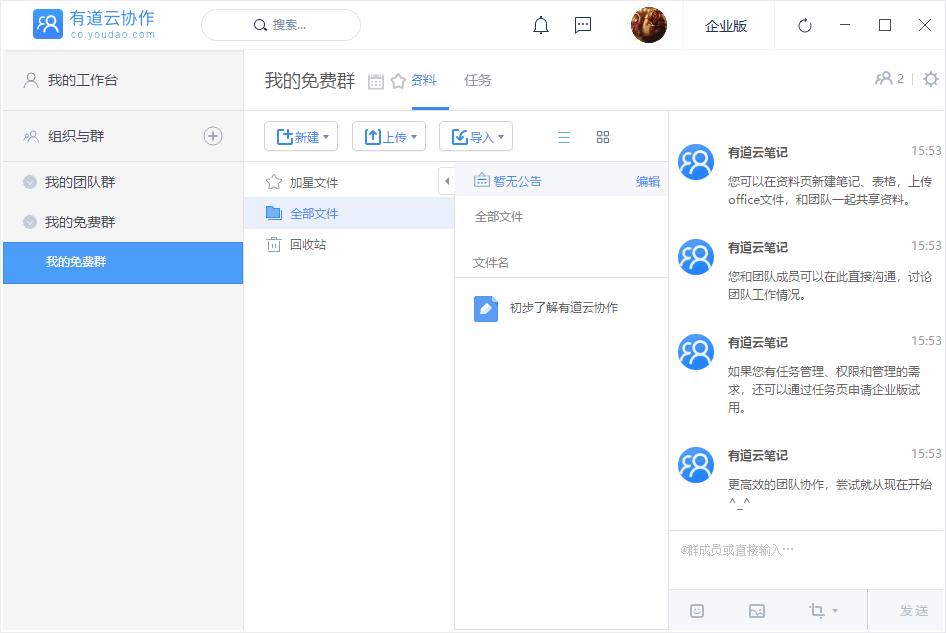Click the message input field

point(806,558)
